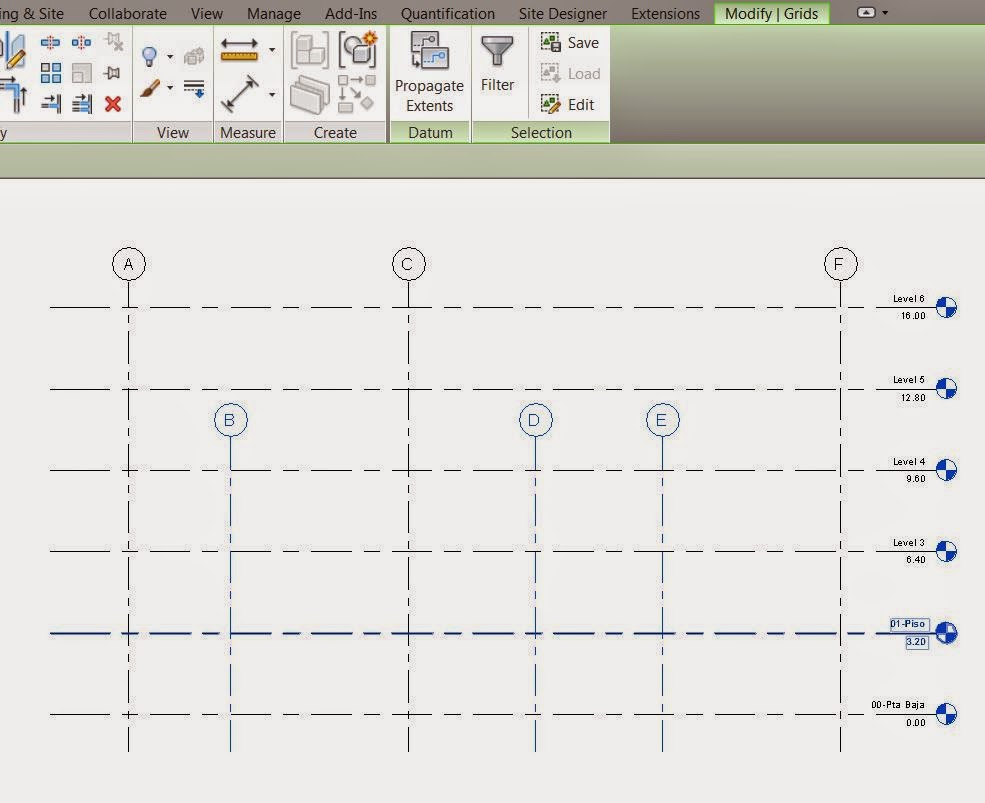Click the Level 4 level head symbol
Screen dimensions: 985x803
click(x=946, y=469)
